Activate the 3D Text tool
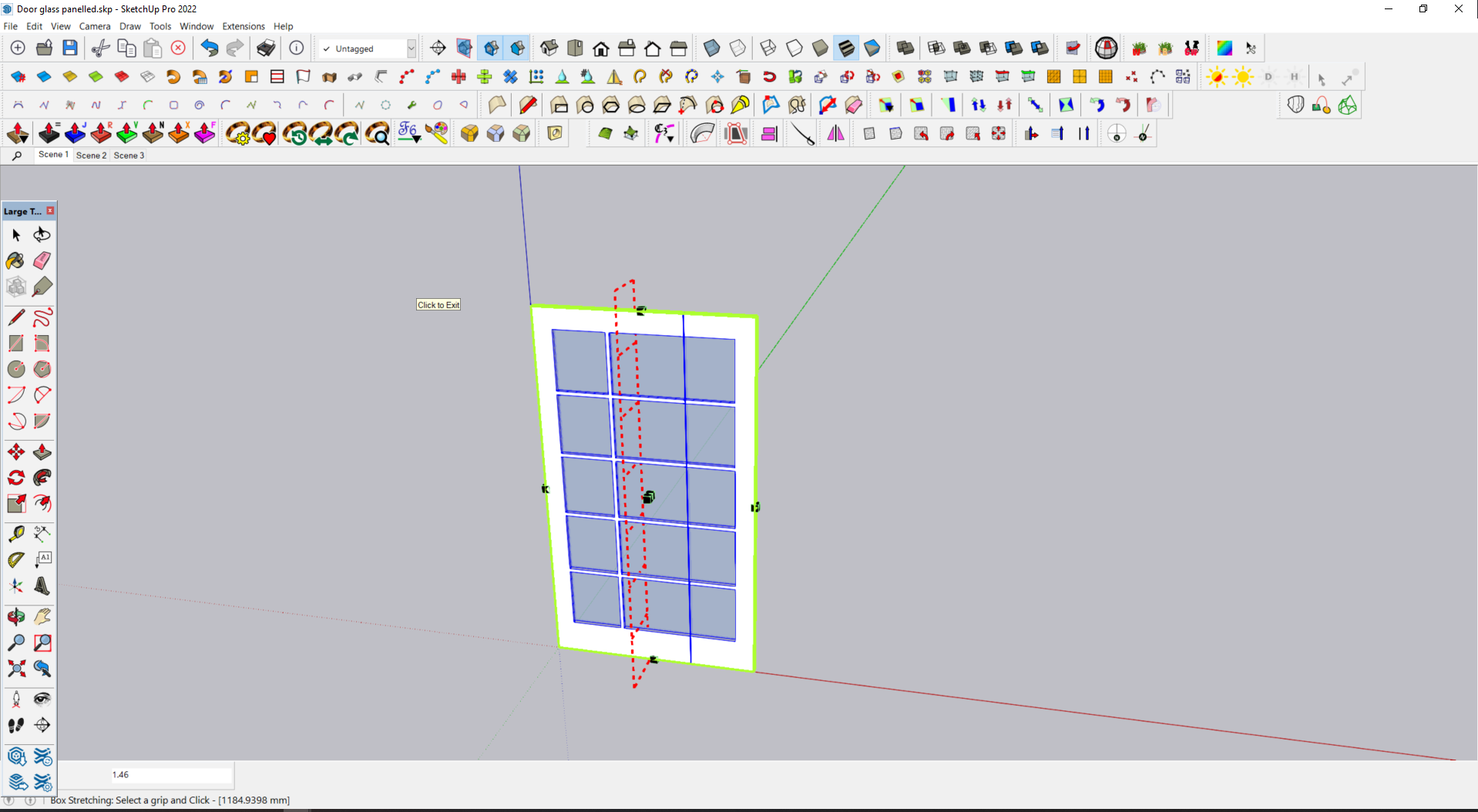 [x=42, y=586]
